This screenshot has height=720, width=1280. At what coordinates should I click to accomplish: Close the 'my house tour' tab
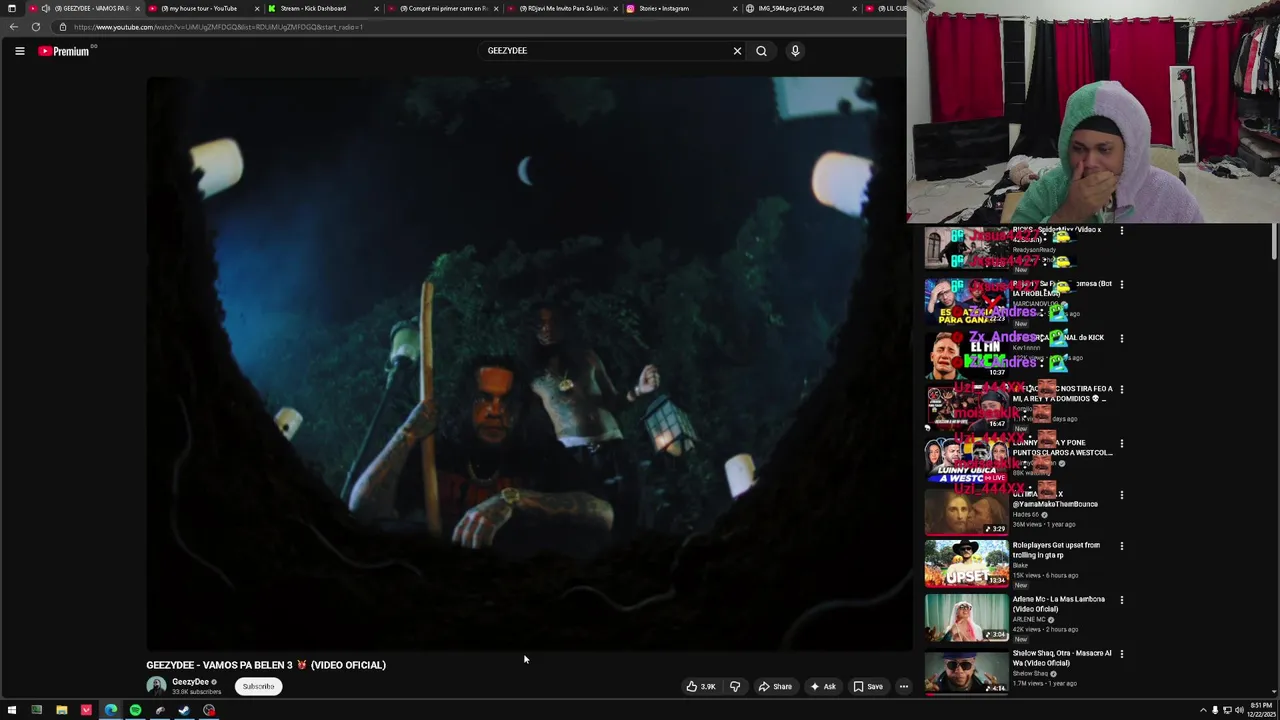(x=257, y=8)
